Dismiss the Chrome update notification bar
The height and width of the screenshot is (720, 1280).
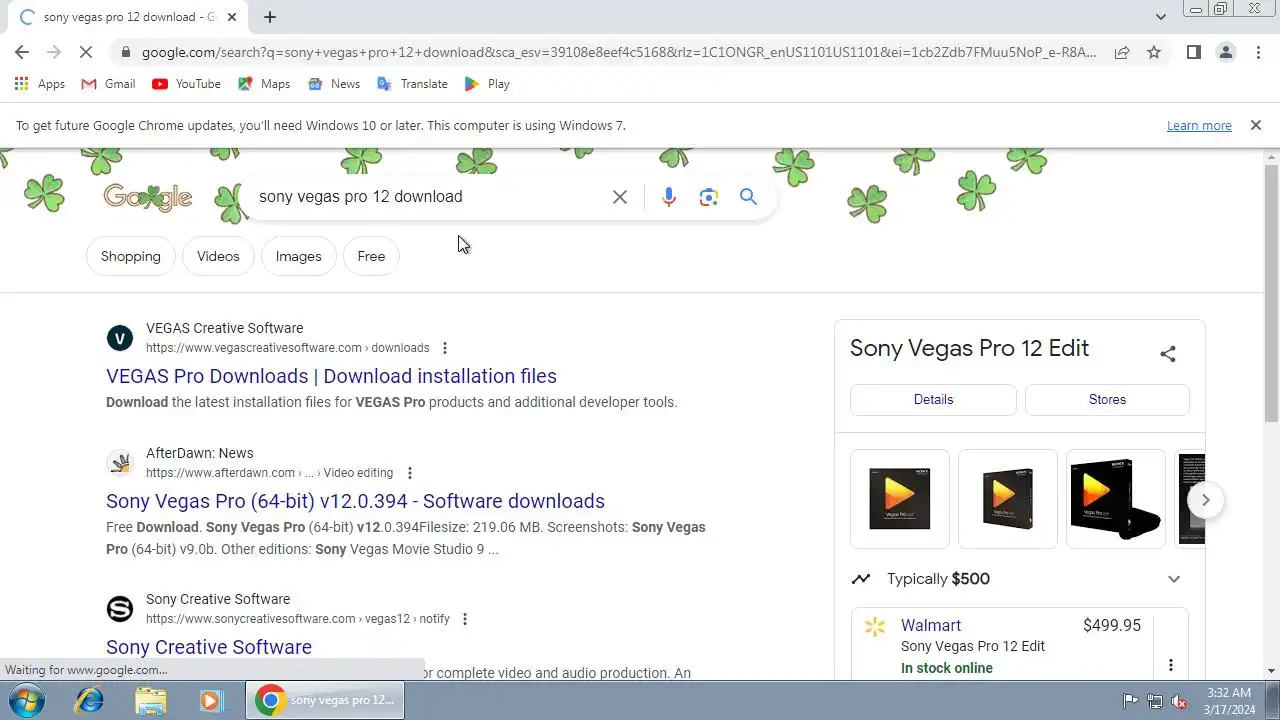[x=1255, y=125]
